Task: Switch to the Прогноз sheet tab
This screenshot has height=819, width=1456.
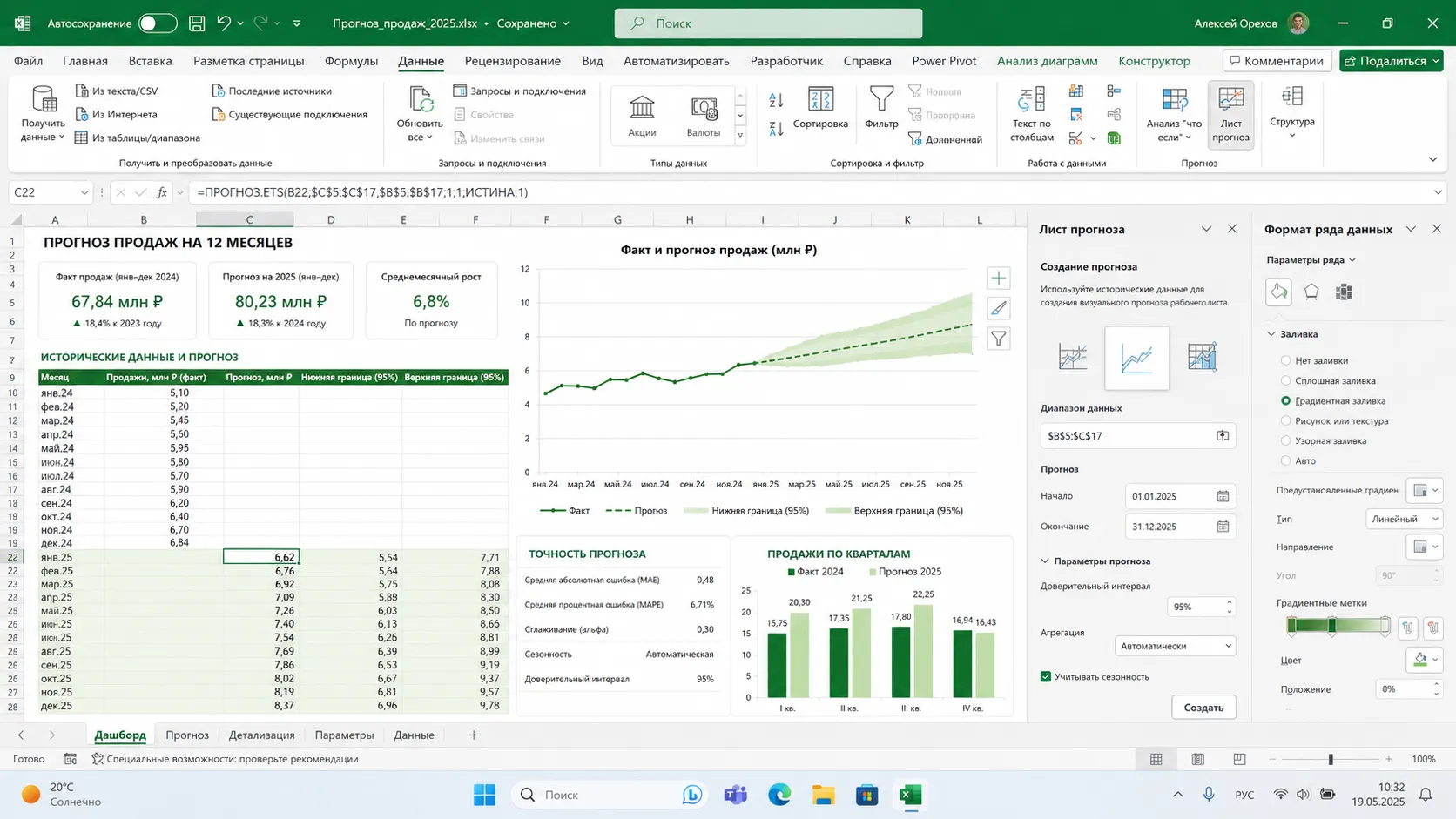Action: click(x=187, y=735)
